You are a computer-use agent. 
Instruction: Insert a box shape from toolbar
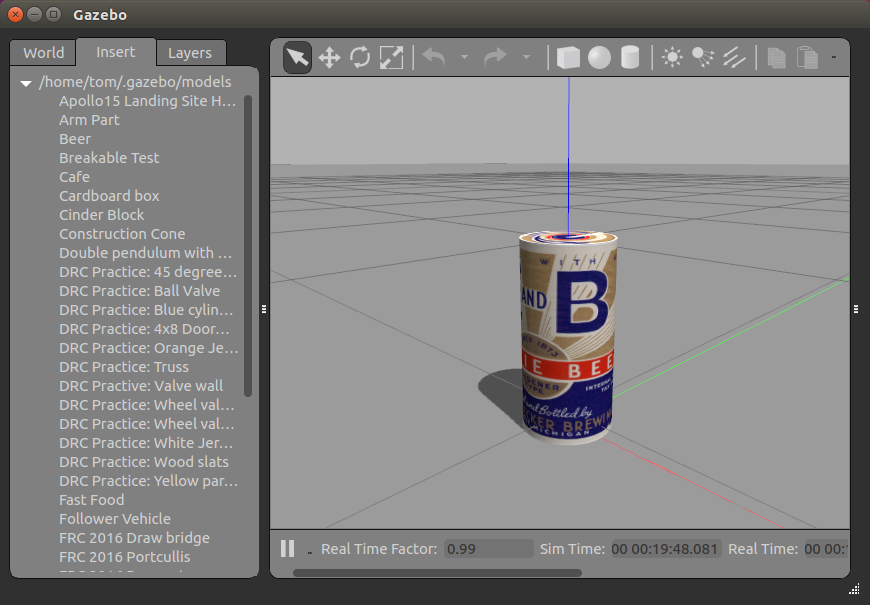coord(568,58)
